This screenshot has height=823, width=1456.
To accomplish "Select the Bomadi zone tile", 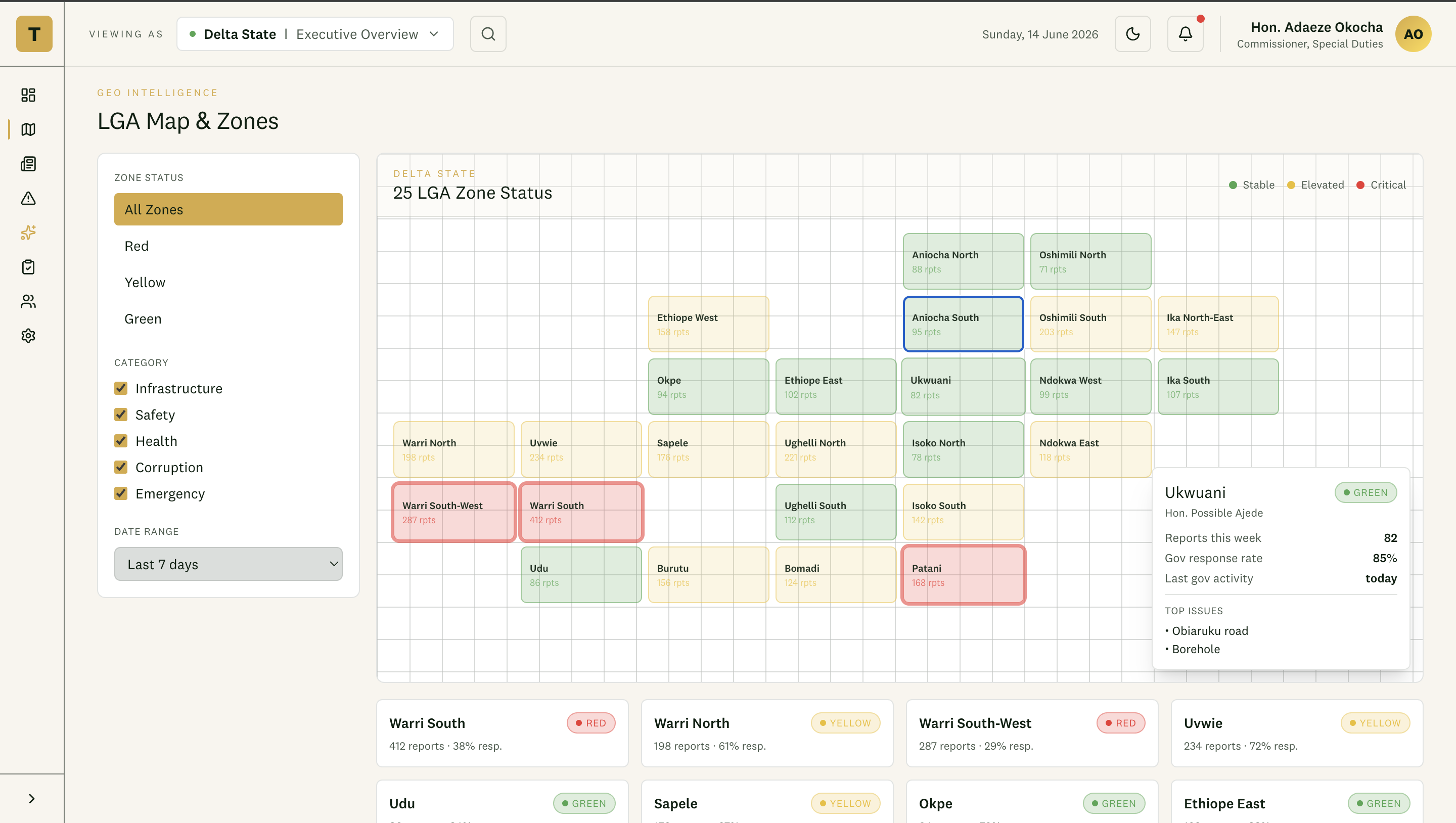I will pos(835,575).
